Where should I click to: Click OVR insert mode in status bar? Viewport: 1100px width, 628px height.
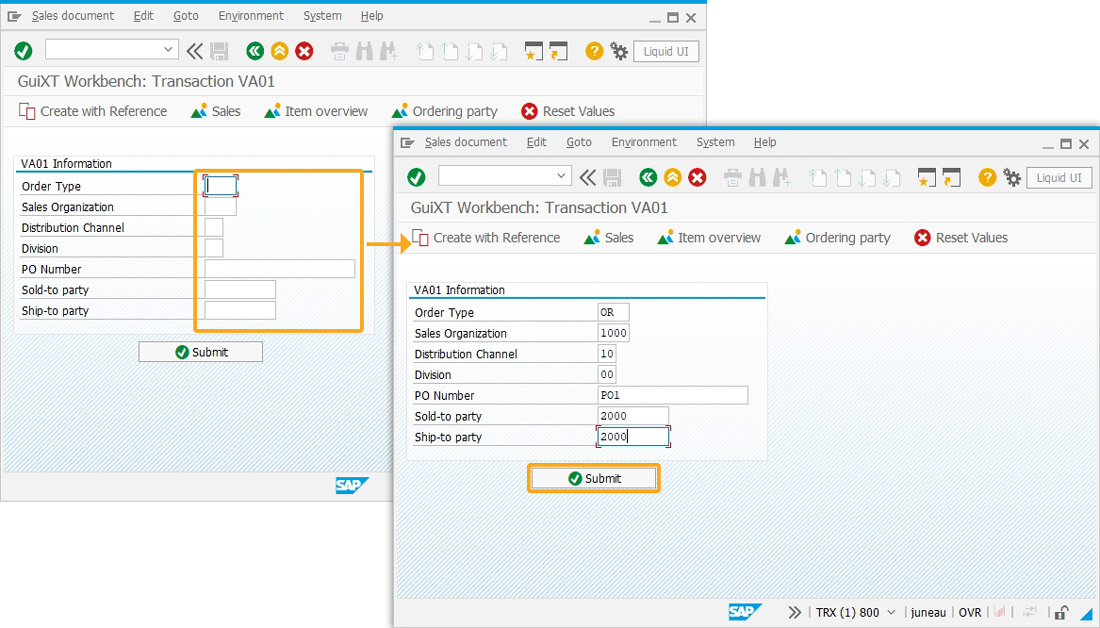click(x=970, y=613)
